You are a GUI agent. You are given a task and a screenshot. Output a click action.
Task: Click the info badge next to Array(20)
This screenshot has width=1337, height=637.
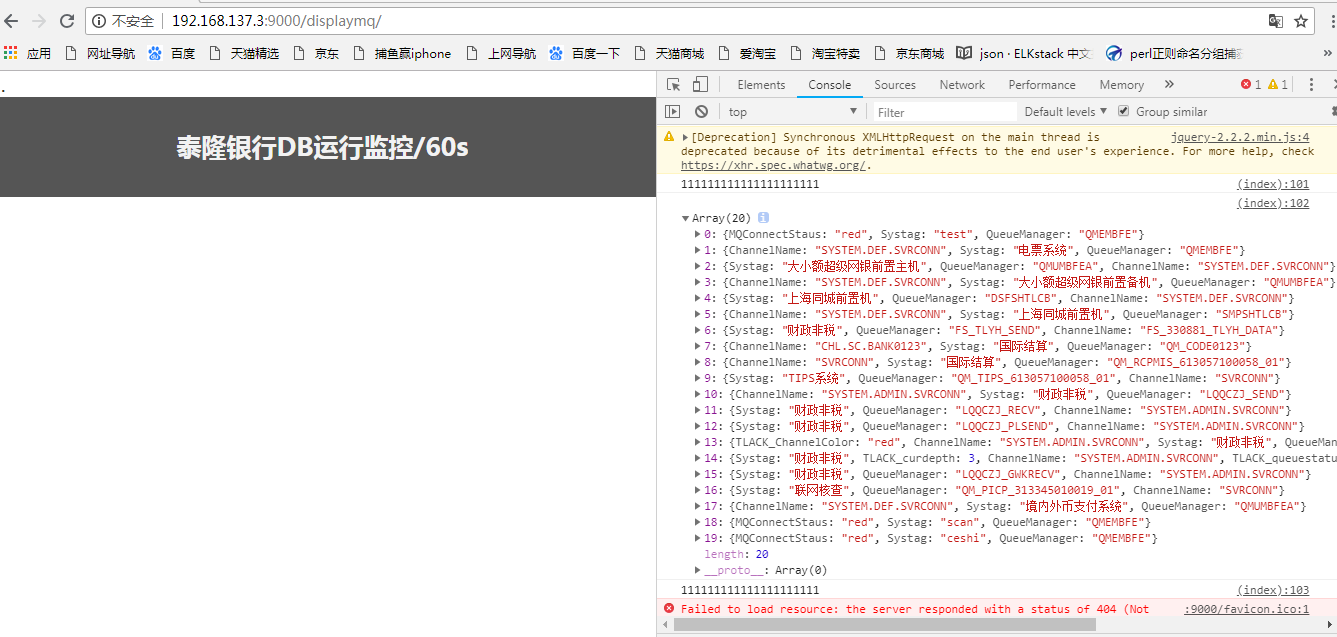[763, 218]
